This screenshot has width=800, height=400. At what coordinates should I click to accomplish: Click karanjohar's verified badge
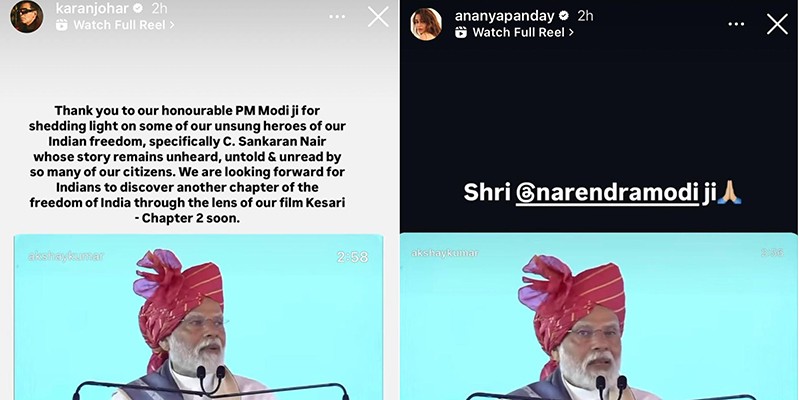click(x=138, y=9)
